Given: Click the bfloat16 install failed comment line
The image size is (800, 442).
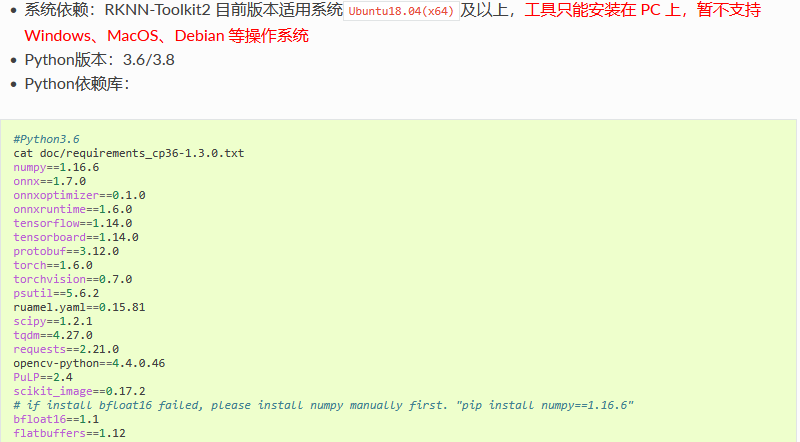Looking at the screenshot, I should coord(323,405).
